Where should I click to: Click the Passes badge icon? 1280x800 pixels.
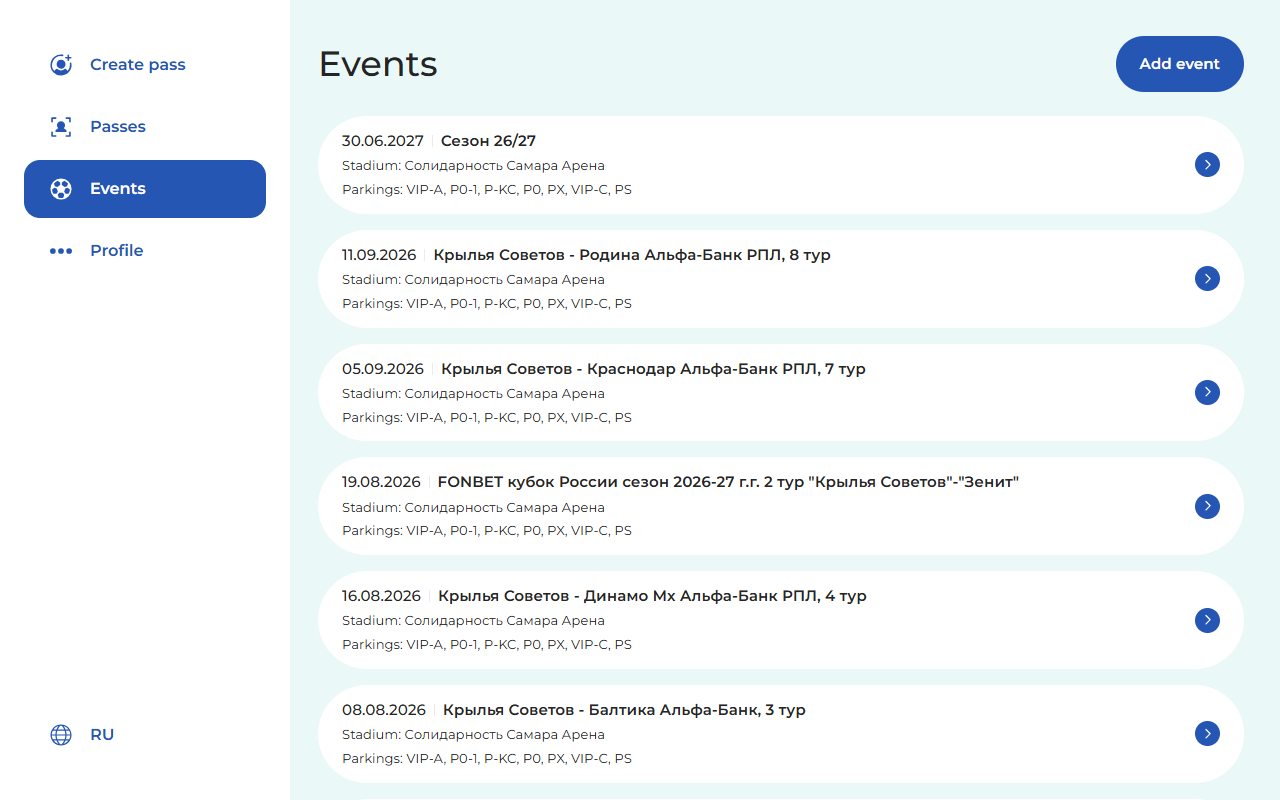tap(61, 127)
